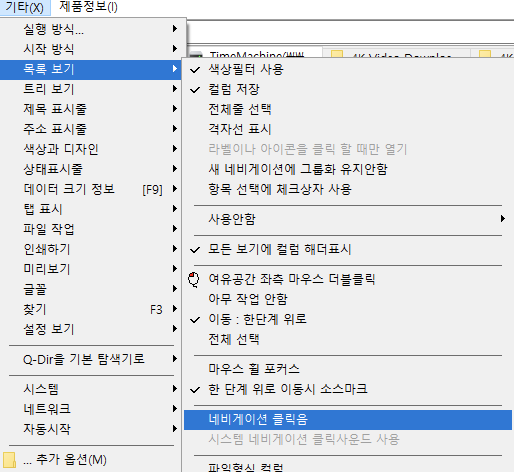Viewport: 514px width, 472px height.
Task: Click the 파일형식 컬럼 entry
Action: pos(348,467)
